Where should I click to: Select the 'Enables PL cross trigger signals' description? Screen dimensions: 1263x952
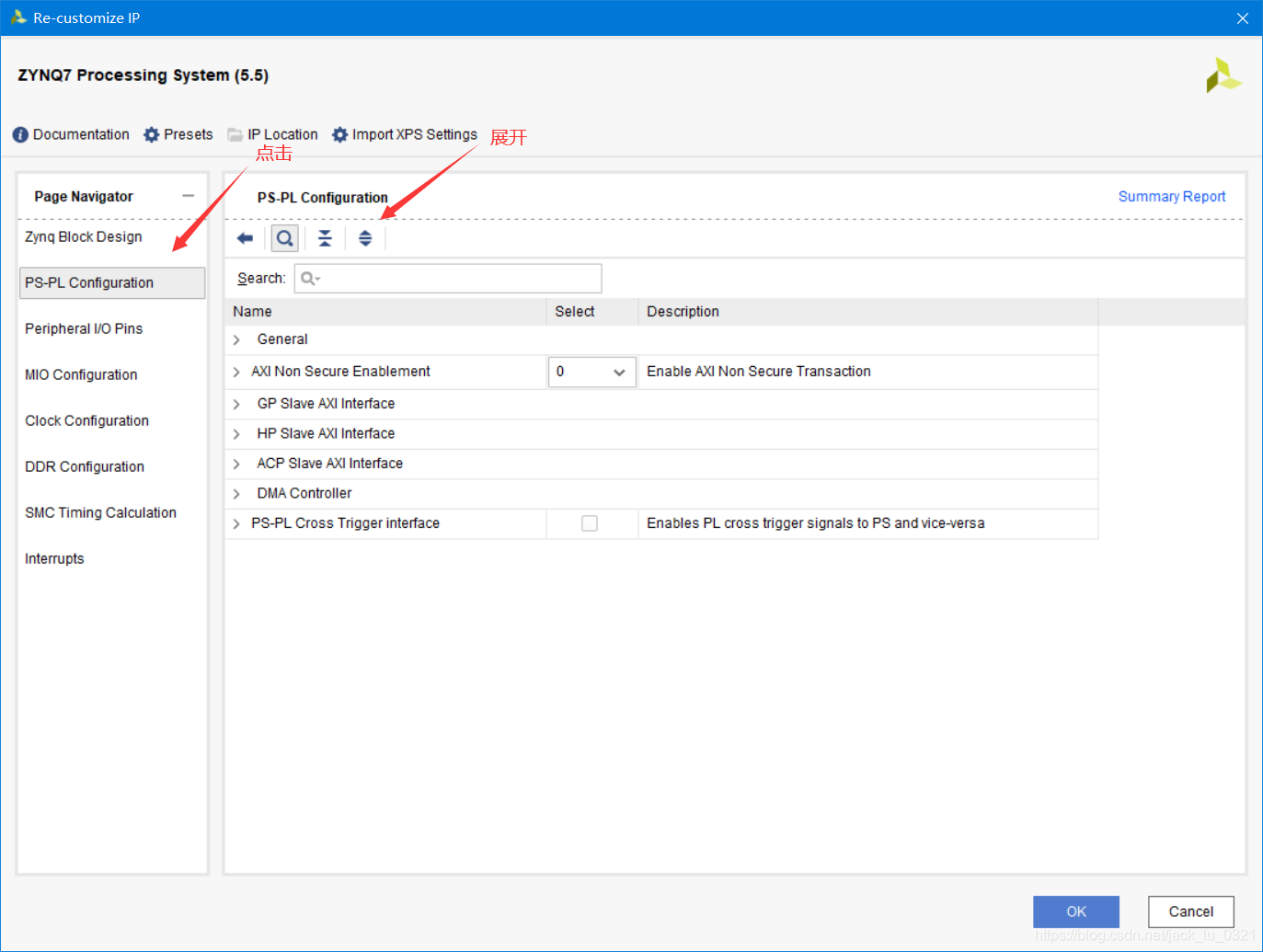tap(816, 523)
